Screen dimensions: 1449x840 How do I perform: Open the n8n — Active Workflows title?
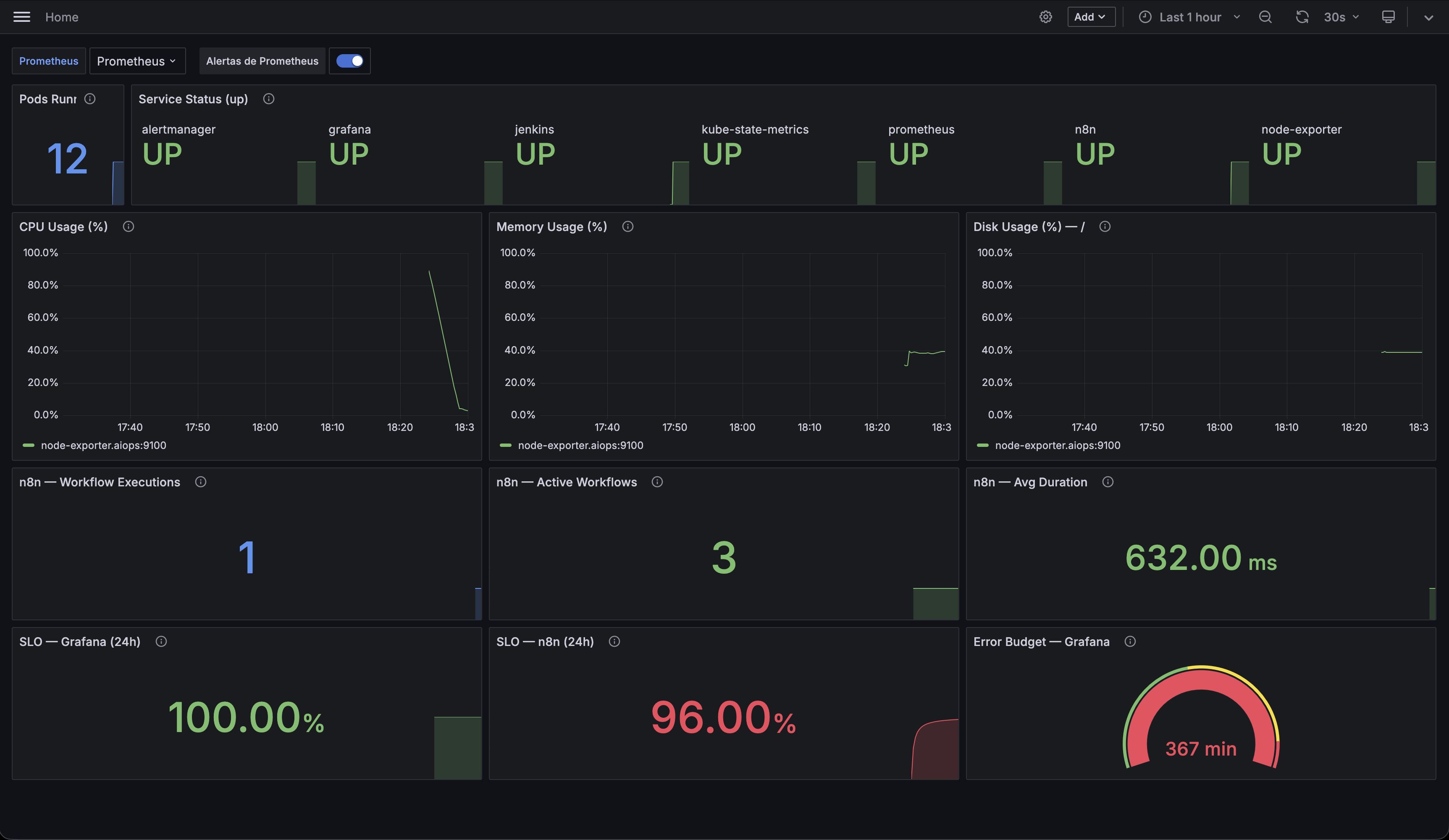point(567,482)
